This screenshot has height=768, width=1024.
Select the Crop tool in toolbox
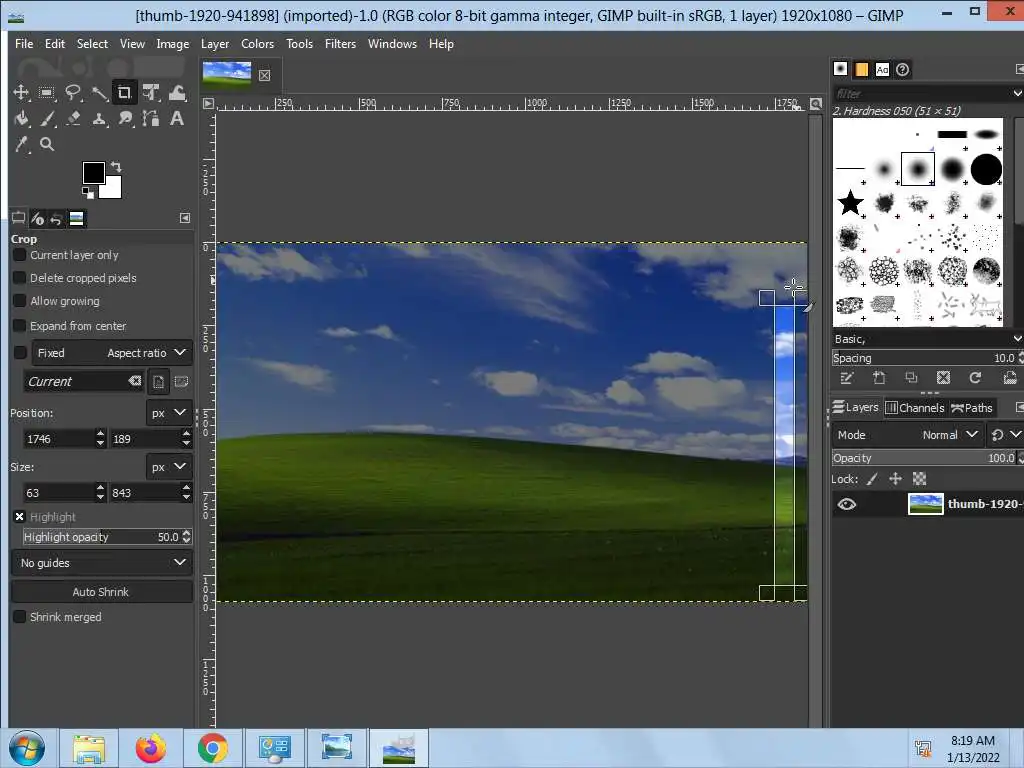[124, 92]
